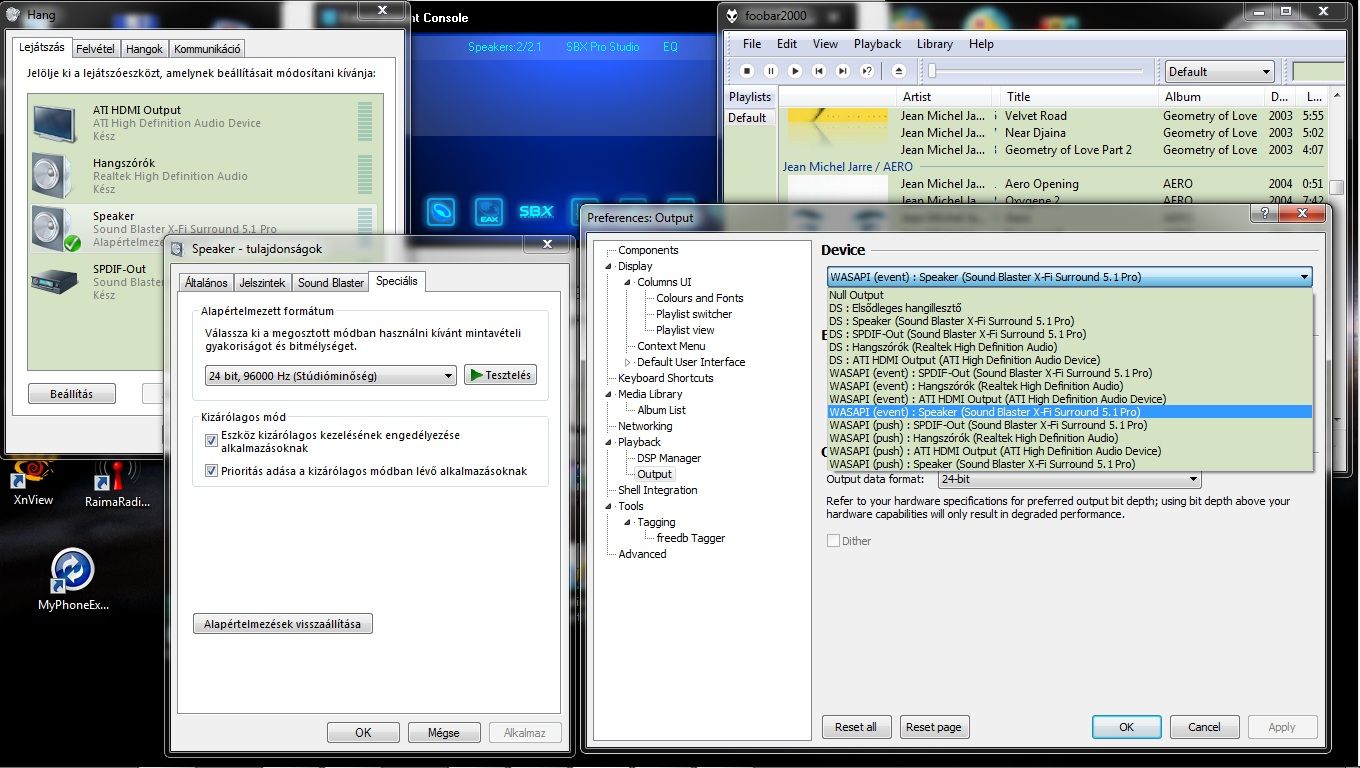Click the Hang window title bar icon
Image resolution: width=1360 pixels, height=768 pixels.
15,14
